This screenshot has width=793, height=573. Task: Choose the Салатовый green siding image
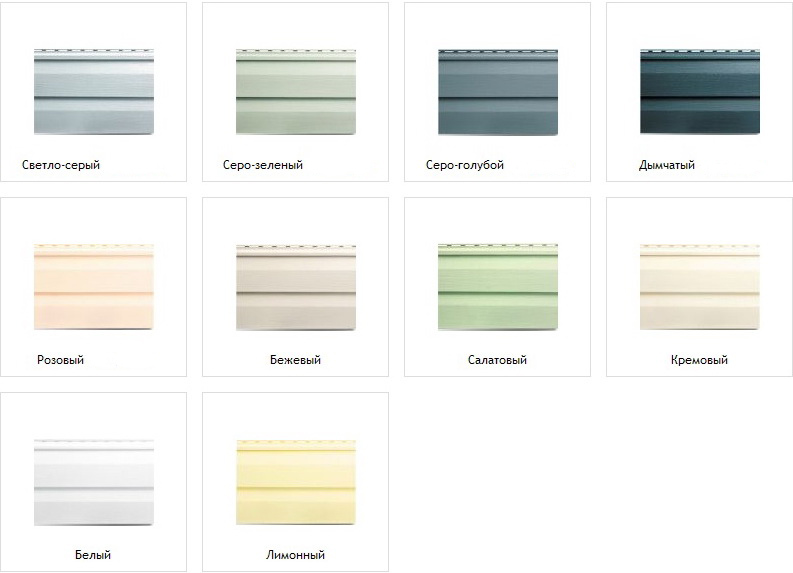pyautogui.click(x=498, y=286)
